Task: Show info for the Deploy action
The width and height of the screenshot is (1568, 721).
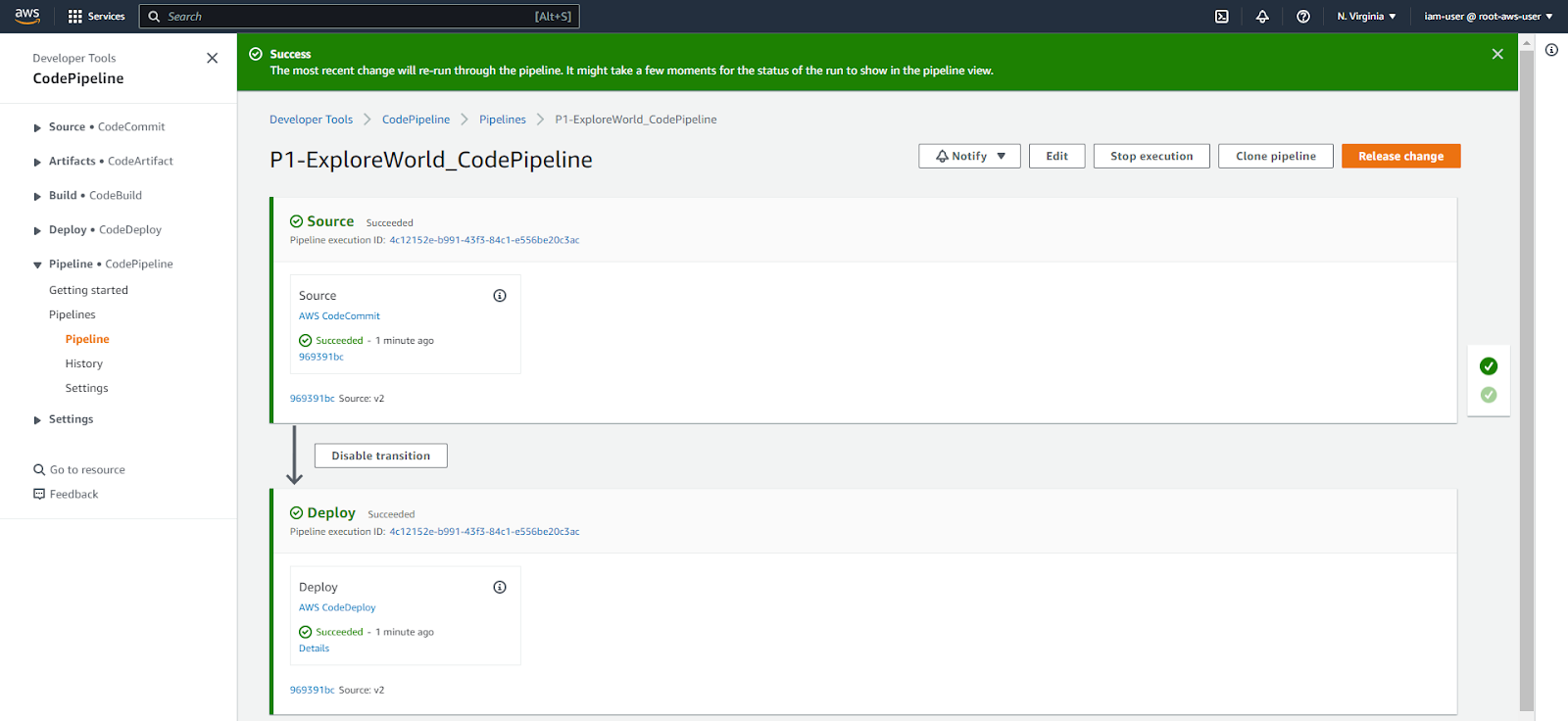Action: tap(500, 588)
